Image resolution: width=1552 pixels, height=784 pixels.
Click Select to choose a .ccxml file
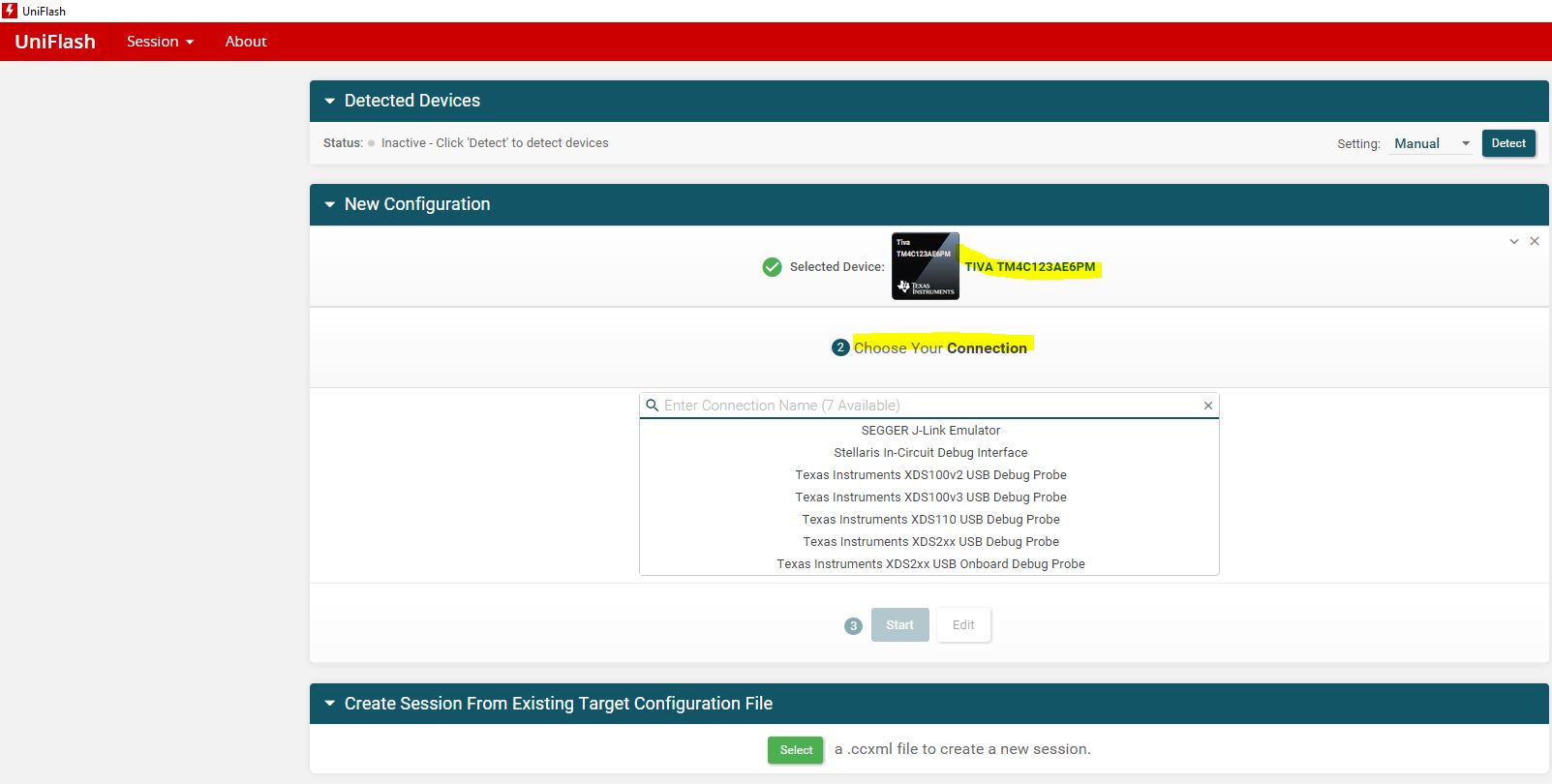pyautogui.click(x=796, y=750)
